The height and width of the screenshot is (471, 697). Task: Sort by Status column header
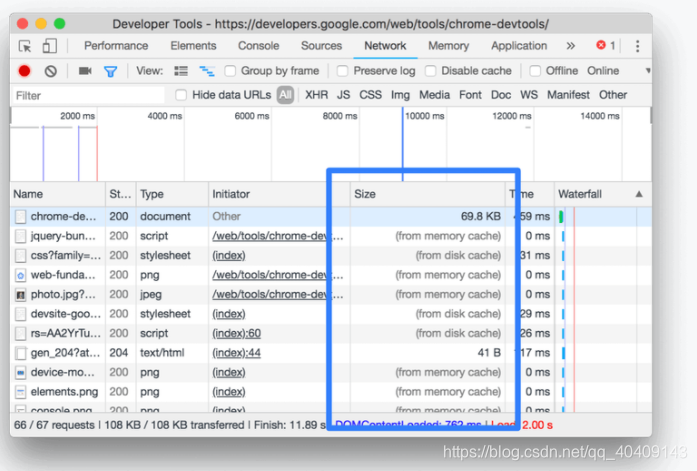click(x=120, y=194)
